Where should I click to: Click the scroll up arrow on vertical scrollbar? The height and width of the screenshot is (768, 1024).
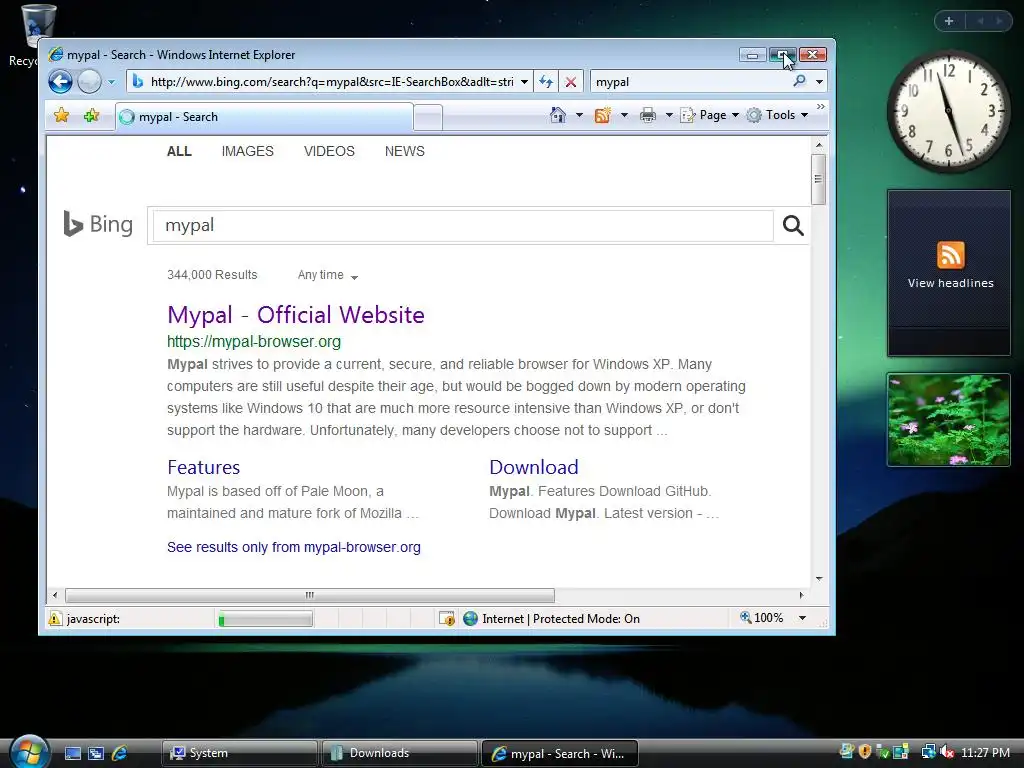pos(818,144)
